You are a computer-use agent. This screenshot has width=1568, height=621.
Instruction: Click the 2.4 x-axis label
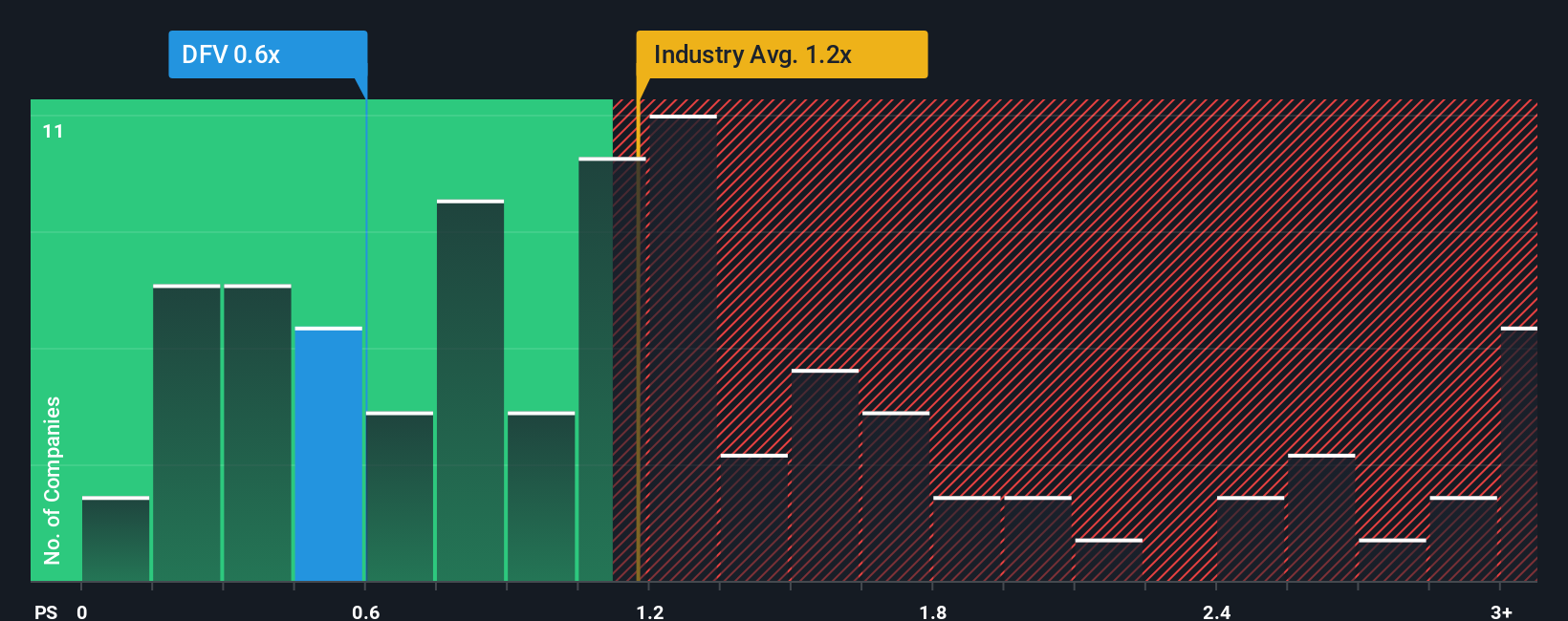(x=1216, y=611)
